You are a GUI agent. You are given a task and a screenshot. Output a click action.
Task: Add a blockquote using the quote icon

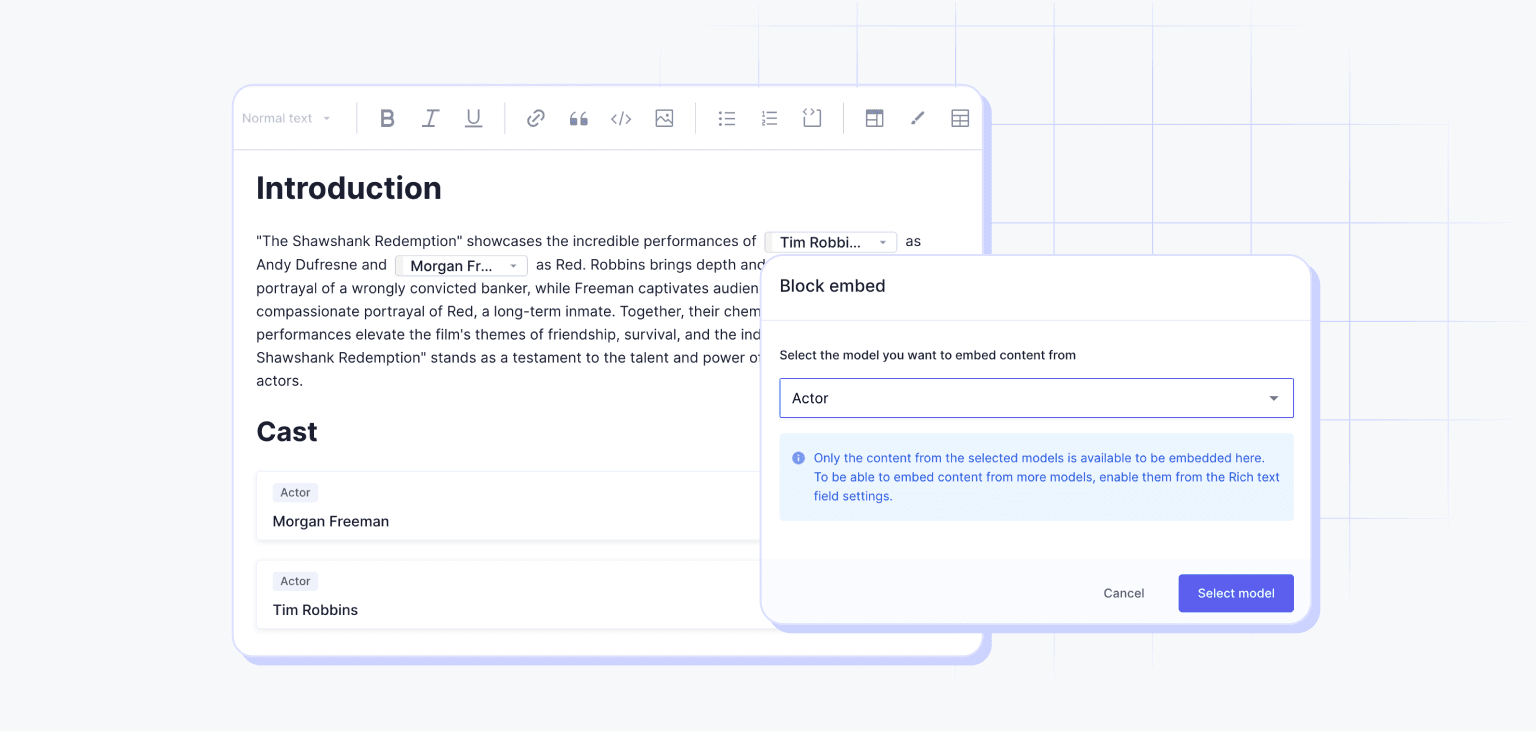[x=578, y=118]
